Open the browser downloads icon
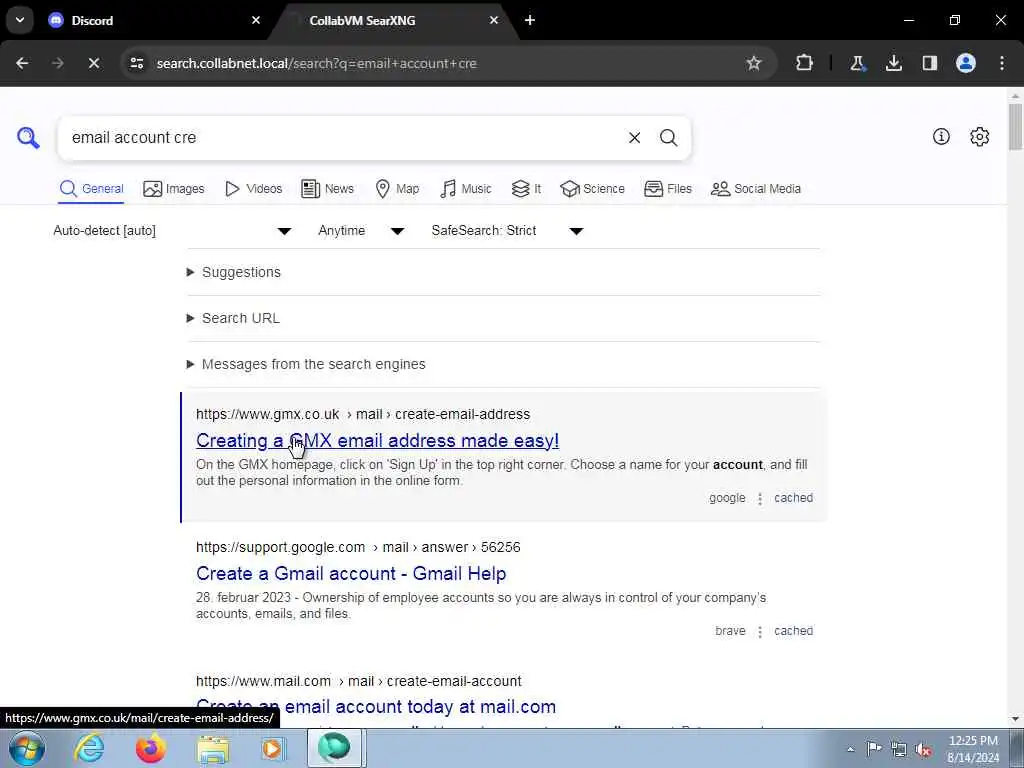Screen dimensions: 1024x768 (x=893, y=63)
